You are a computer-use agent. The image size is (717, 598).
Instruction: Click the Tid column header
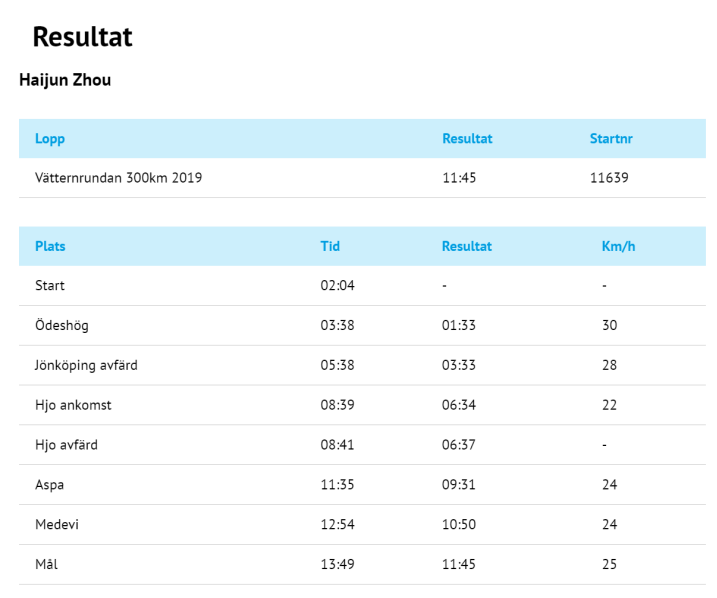coord(330,246)
